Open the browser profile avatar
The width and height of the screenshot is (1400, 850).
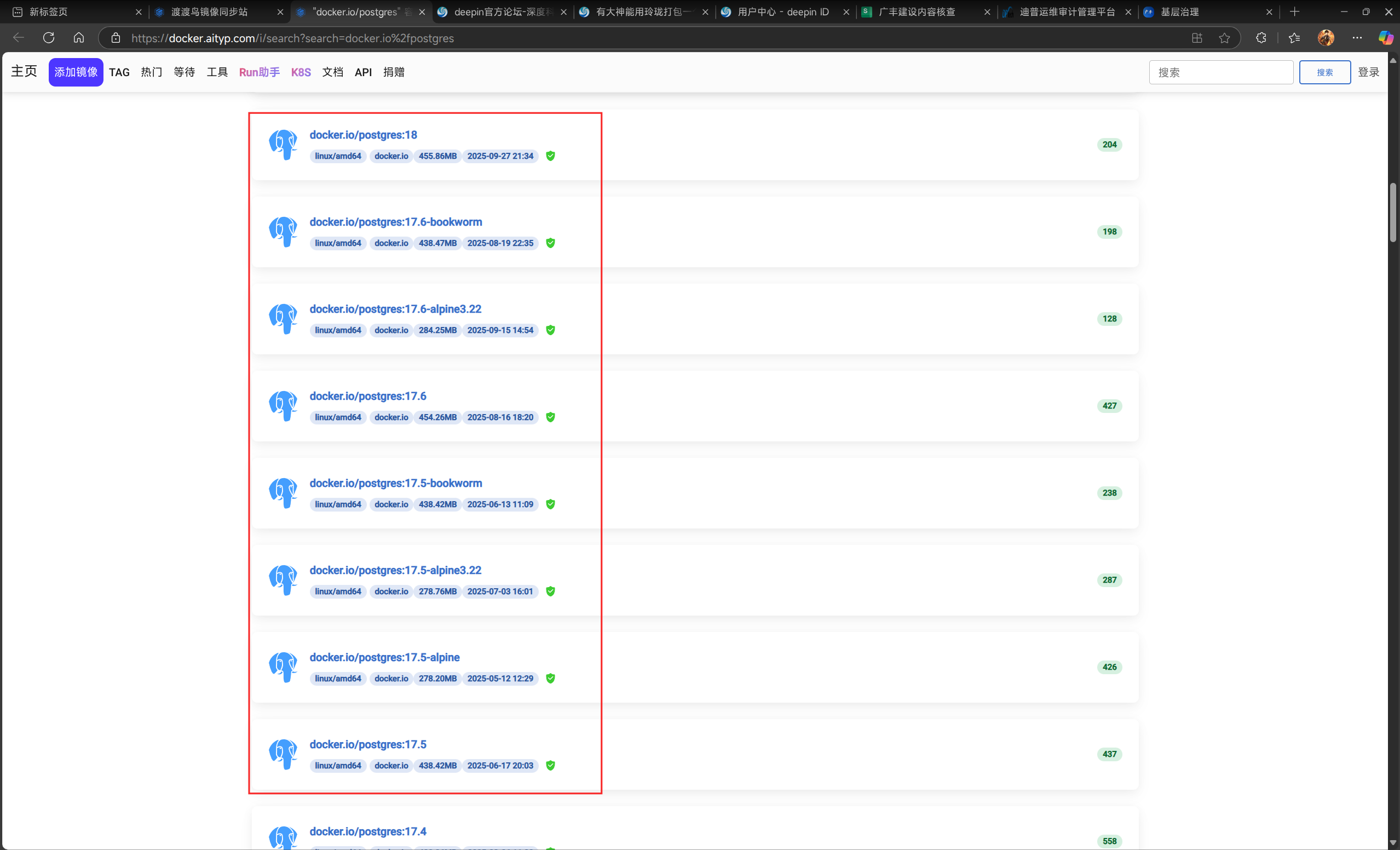coord(1326,38)
